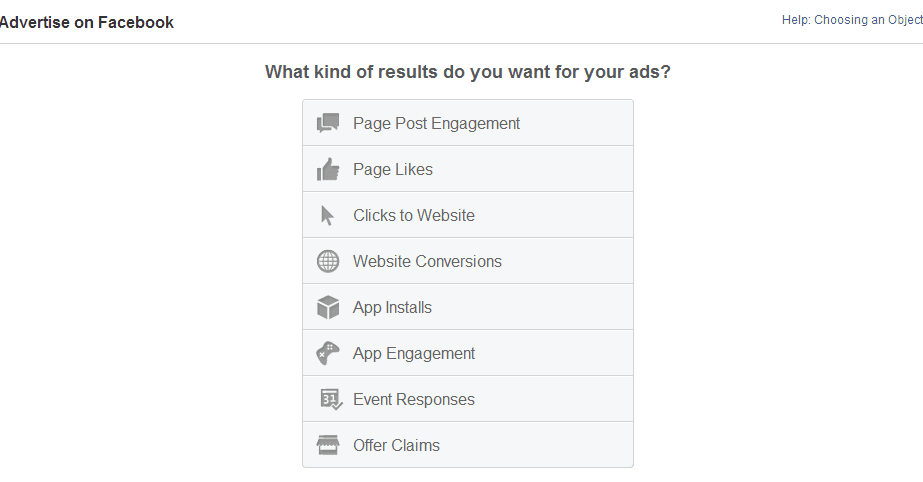
Task: Click the box App Installs icon
Action: (x=328, y=307)
